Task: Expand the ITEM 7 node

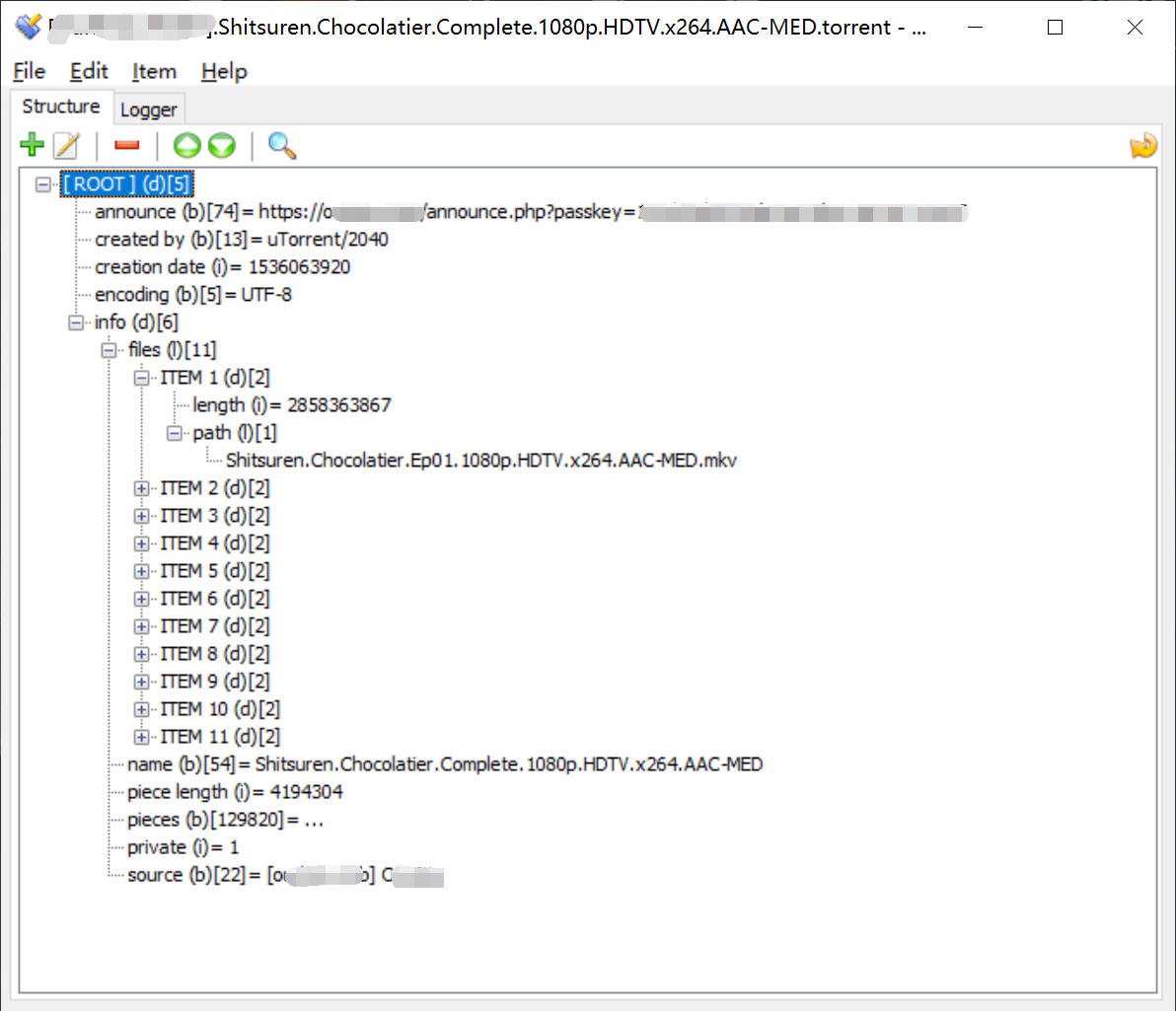Action: pyautogui.click(x=141, y=626)
